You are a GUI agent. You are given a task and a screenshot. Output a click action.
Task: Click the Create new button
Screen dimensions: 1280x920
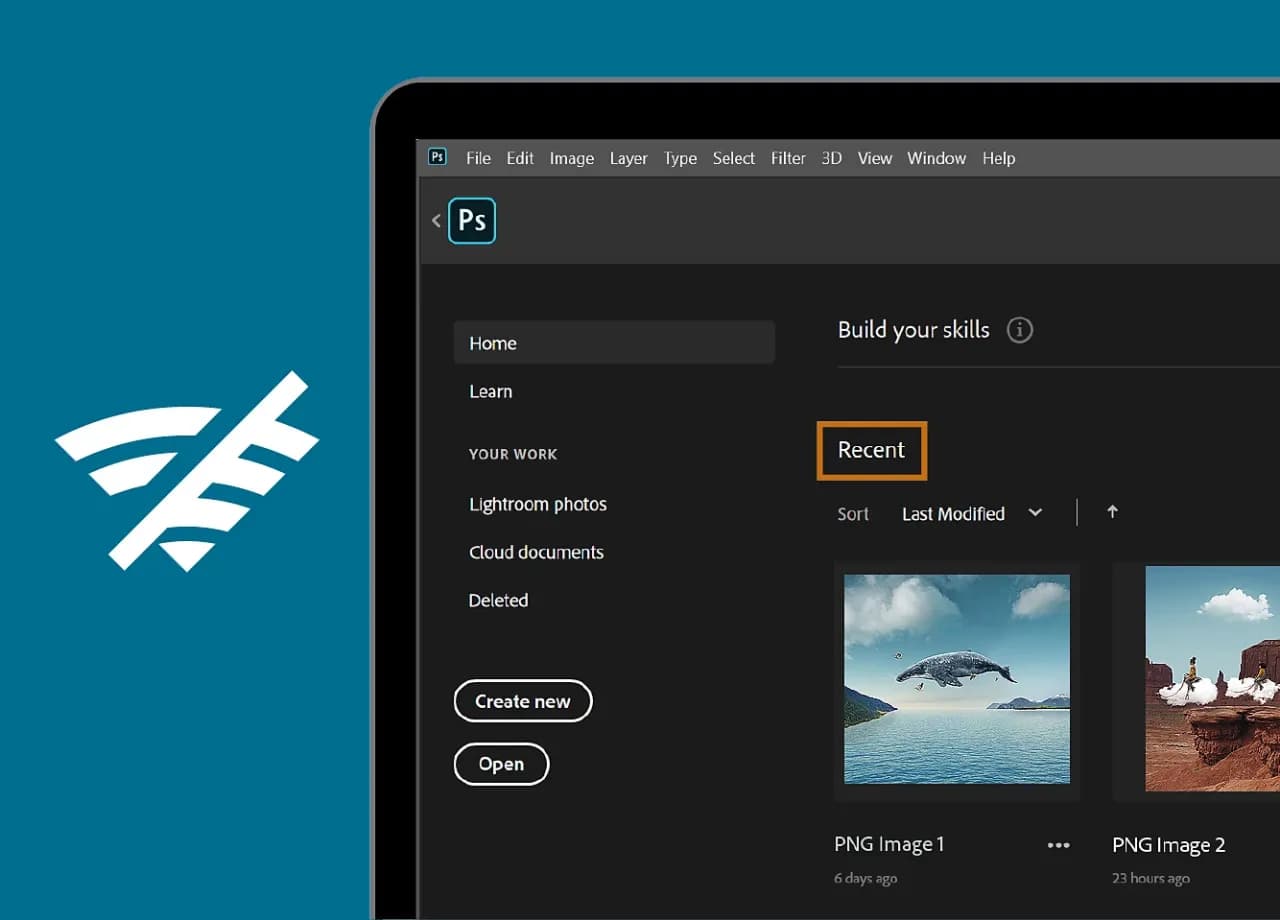click(x=523, y=701)
